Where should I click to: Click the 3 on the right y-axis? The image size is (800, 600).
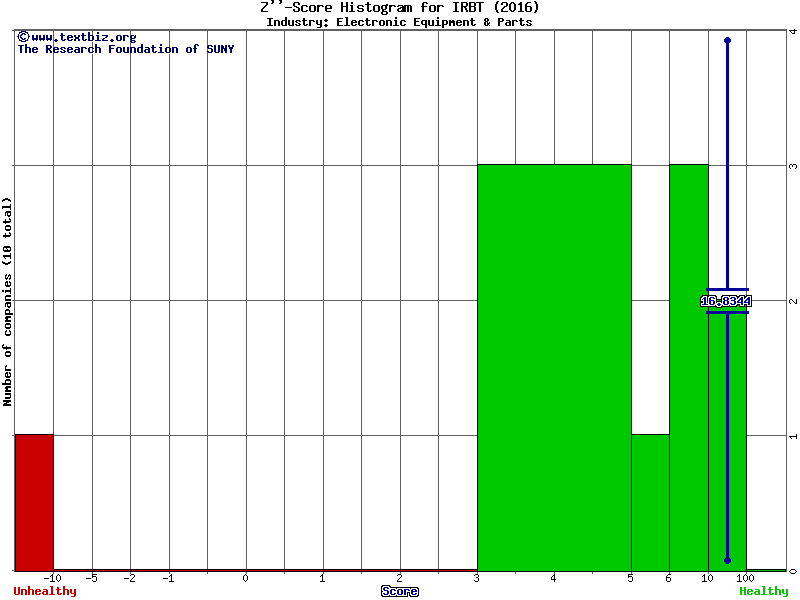793,166
